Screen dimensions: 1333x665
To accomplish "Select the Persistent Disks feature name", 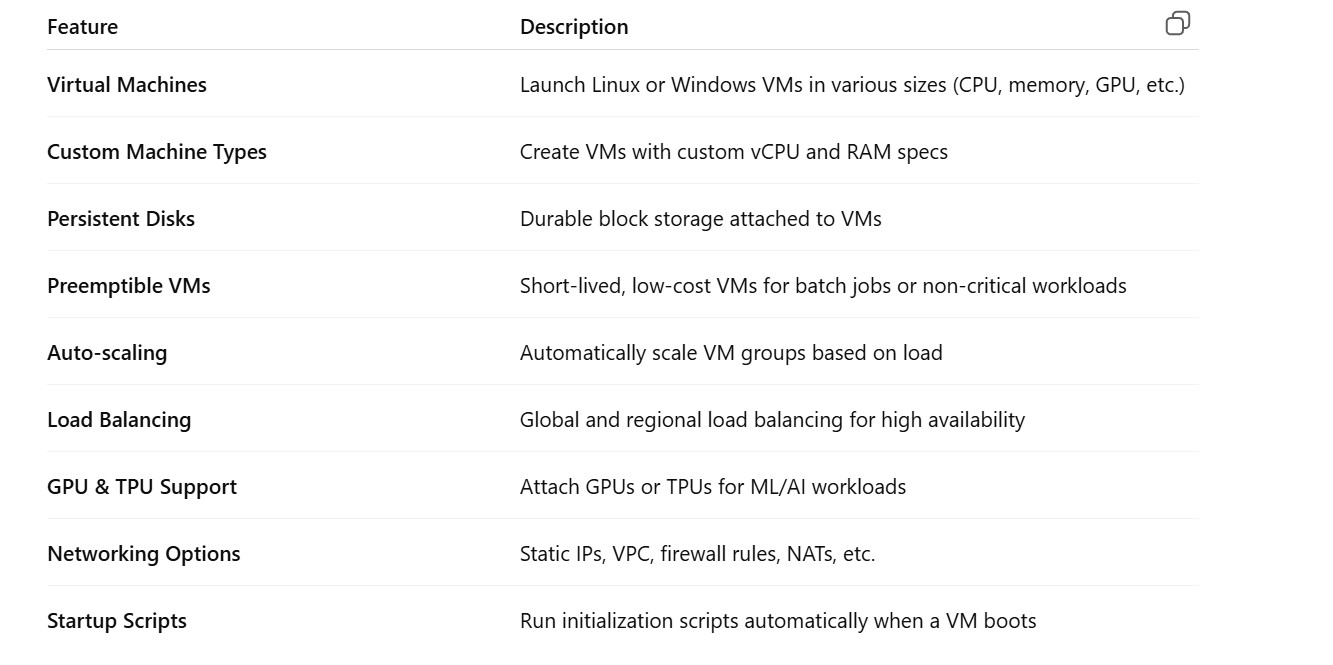I will (x=121, y=219).
